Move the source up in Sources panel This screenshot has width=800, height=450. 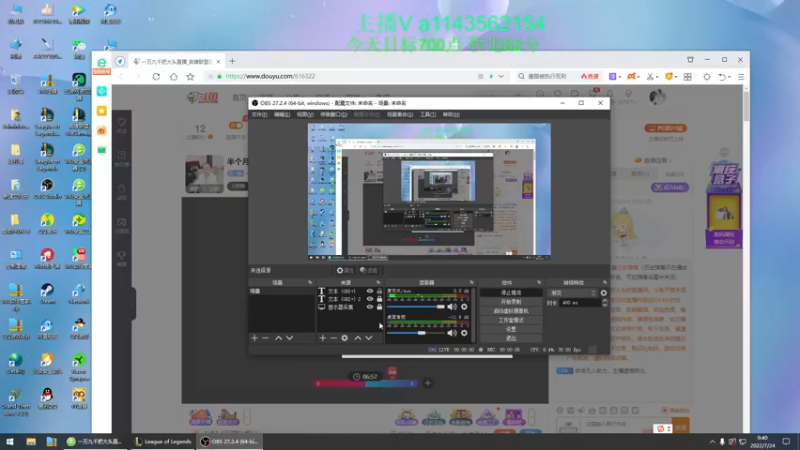(x=358, y=338)
